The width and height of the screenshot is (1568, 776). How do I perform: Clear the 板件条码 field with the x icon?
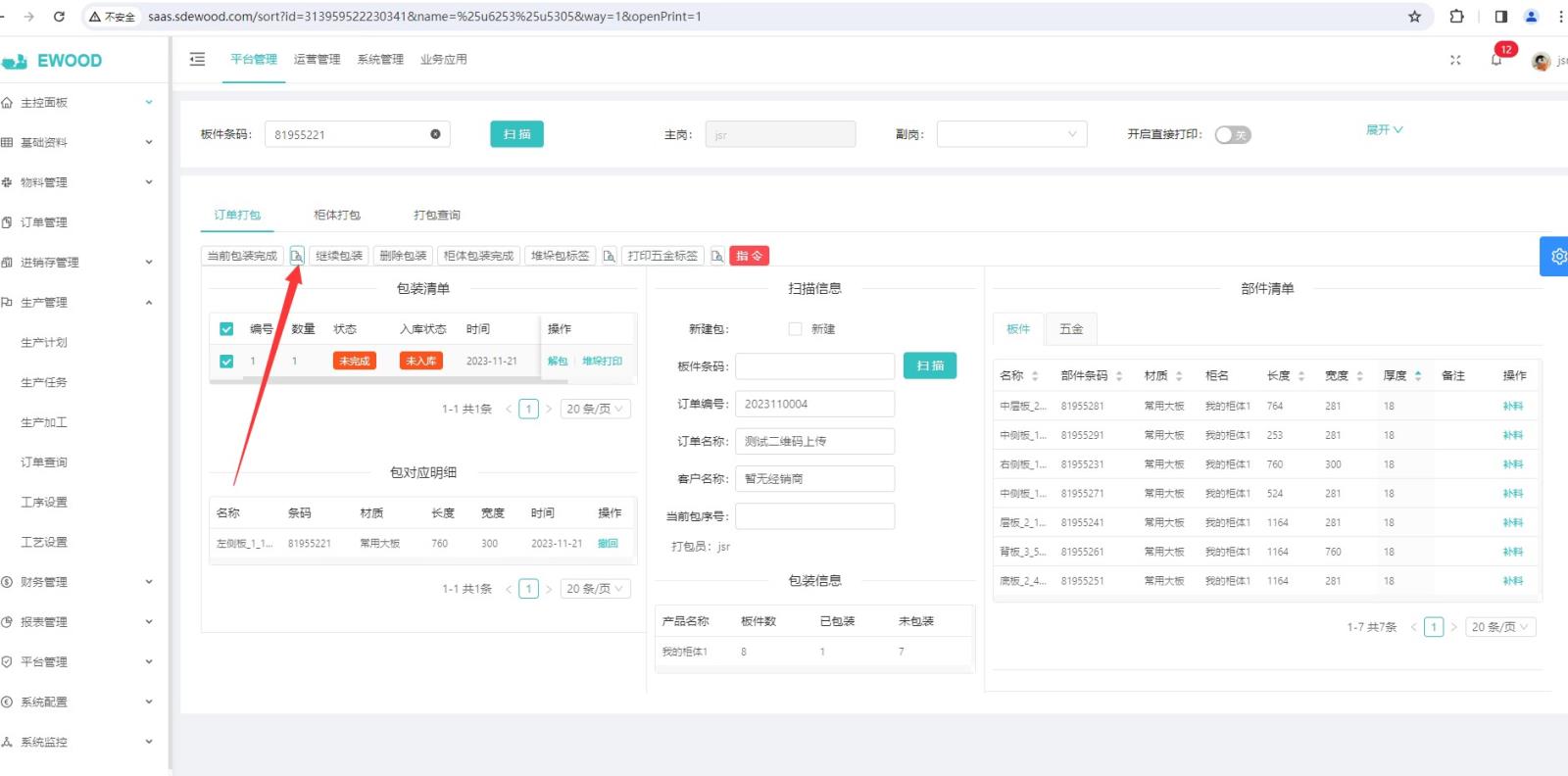[435, 134]
